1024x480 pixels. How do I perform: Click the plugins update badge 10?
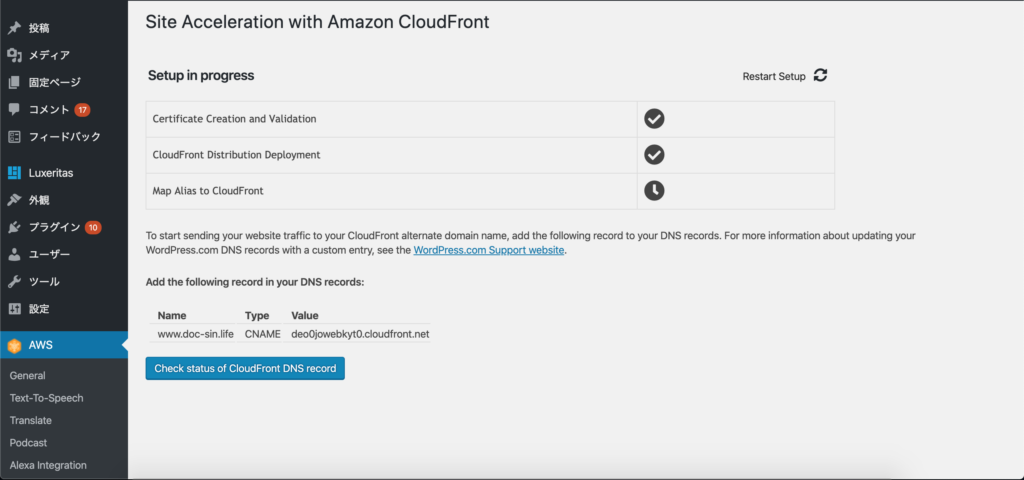(x=93, y=227)
